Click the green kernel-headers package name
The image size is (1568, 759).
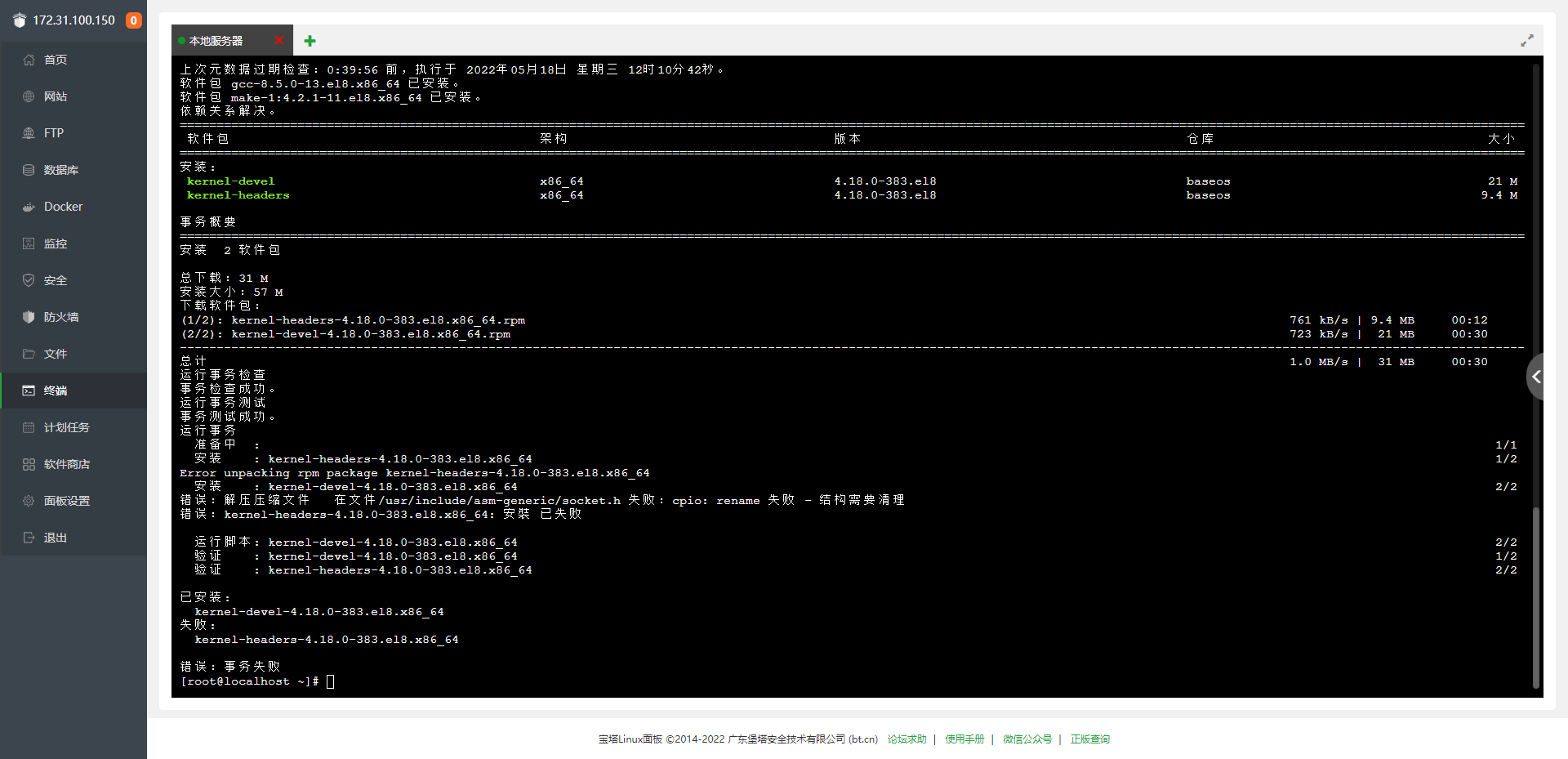238,195
